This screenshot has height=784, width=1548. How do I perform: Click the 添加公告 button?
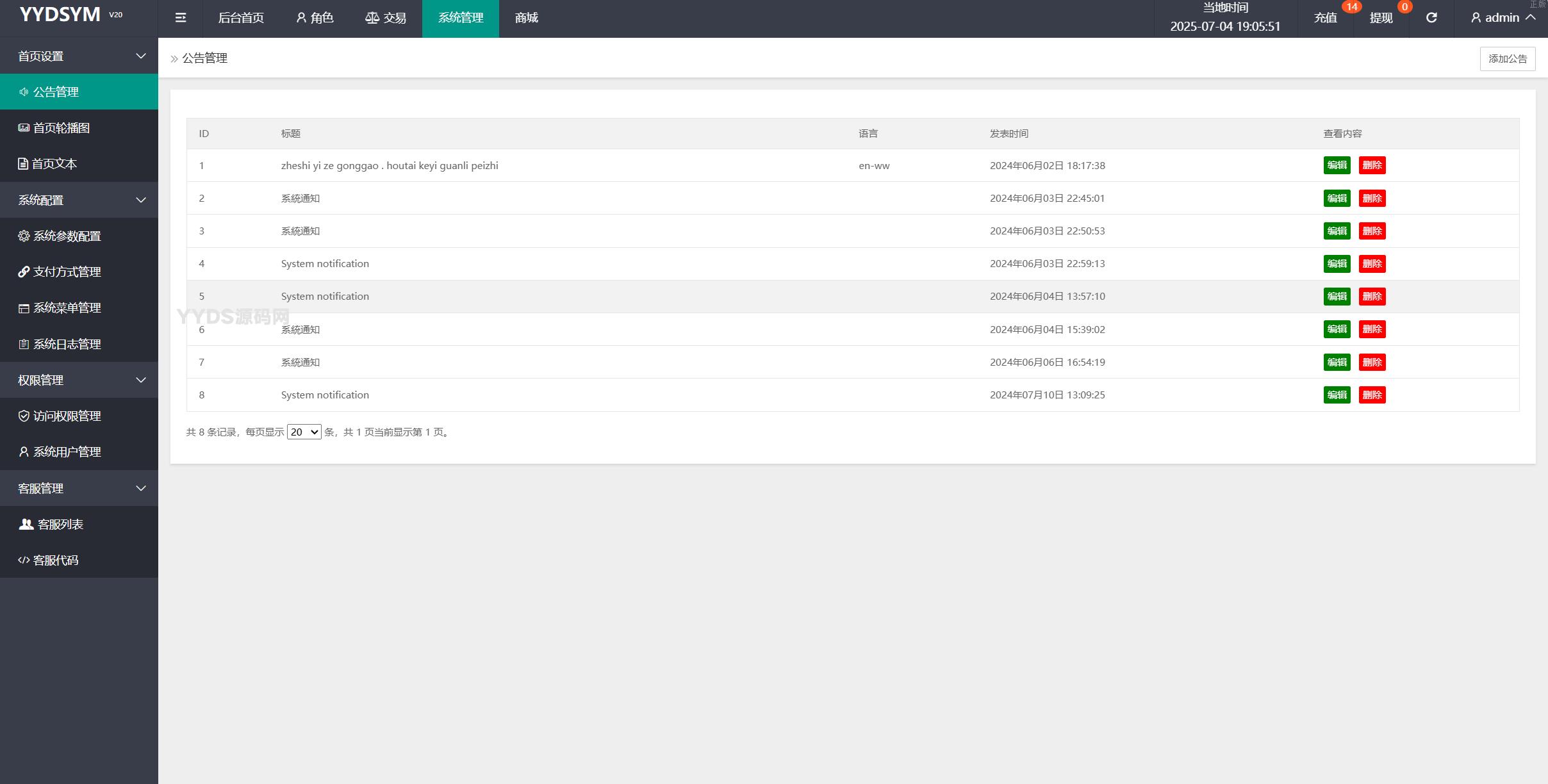pos(1507,59)
